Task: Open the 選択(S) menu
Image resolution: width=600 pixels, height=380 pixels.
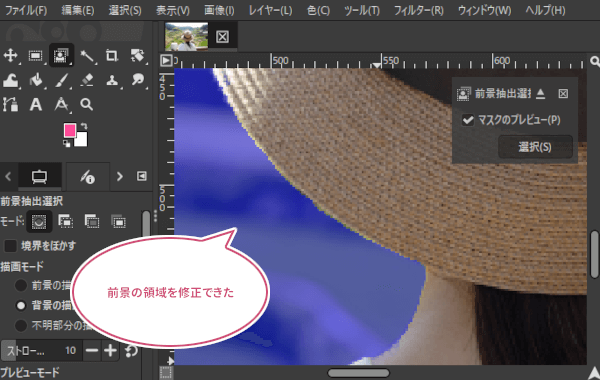Action: tap(125, 10)
